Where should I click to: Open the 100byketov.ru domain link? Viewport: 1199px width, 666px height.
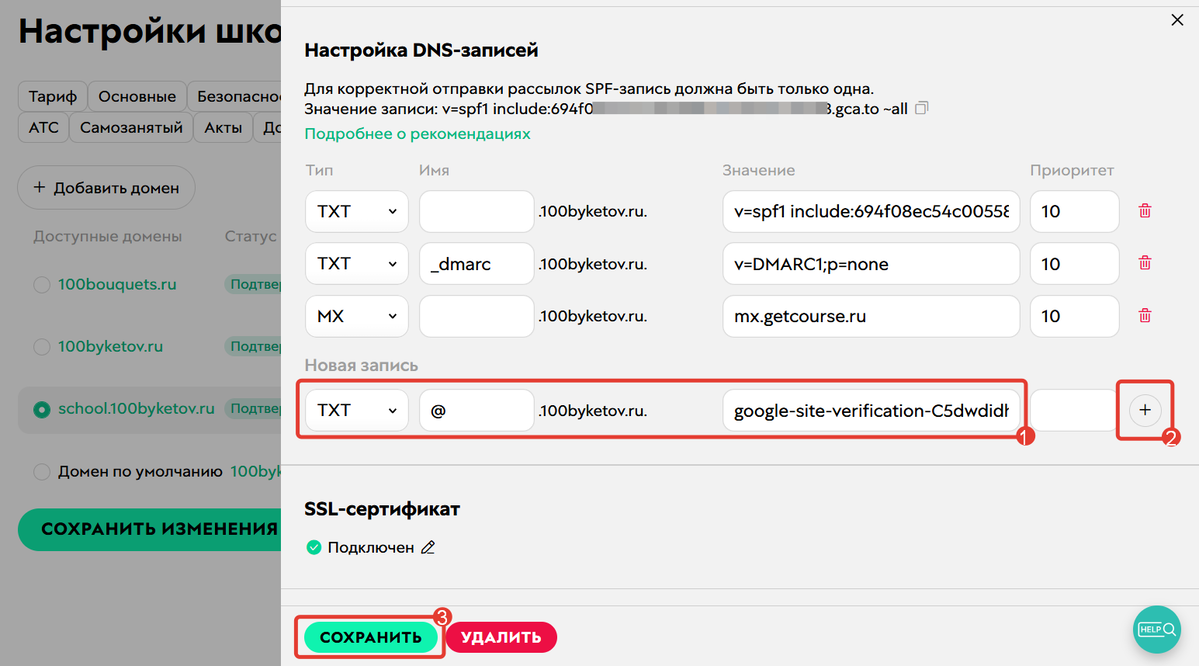click(x=110, y=346)
